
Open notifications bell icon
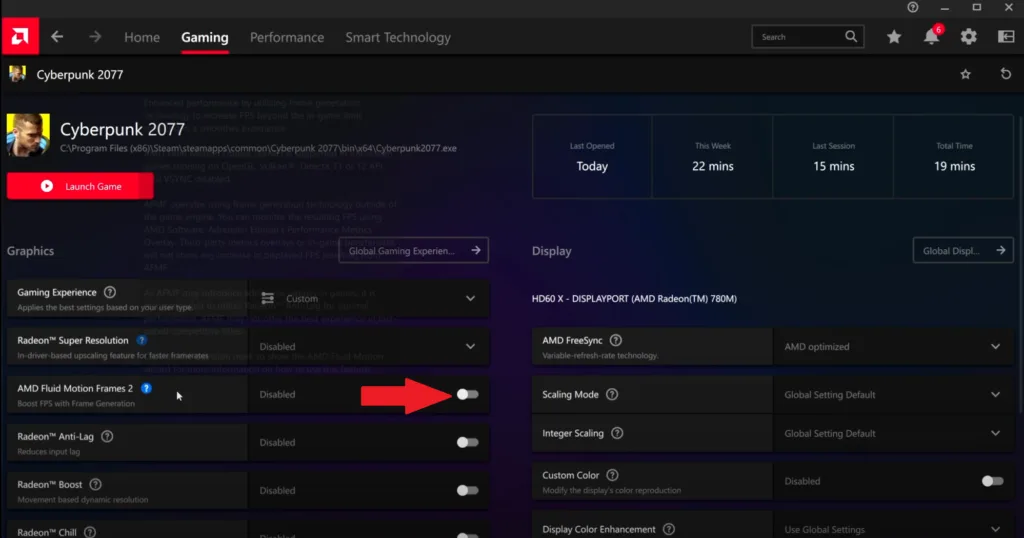point(932,37)
